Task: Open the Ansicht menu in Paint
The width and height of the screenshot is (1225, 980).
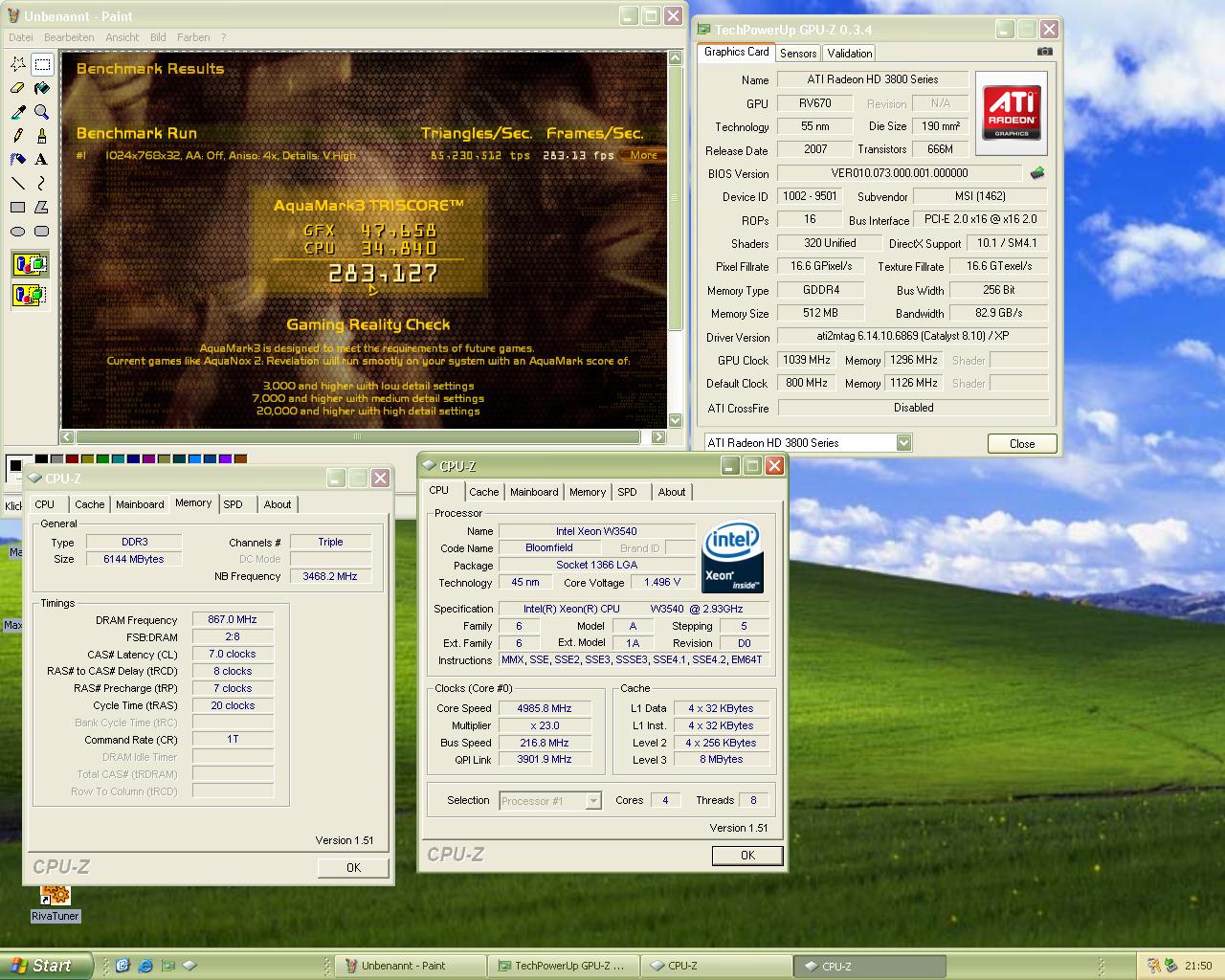Action: pyautogui.click(x=122, y=37)
